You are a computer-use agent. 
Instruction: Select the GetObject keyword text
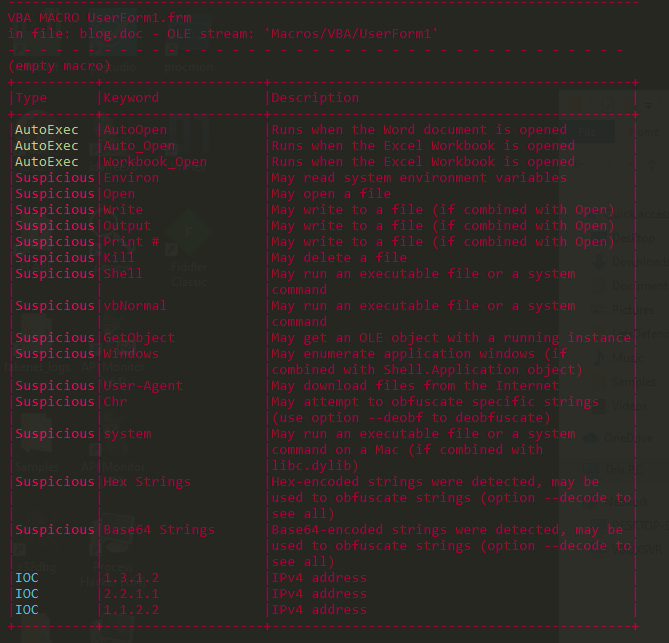[x=139, y=338]
